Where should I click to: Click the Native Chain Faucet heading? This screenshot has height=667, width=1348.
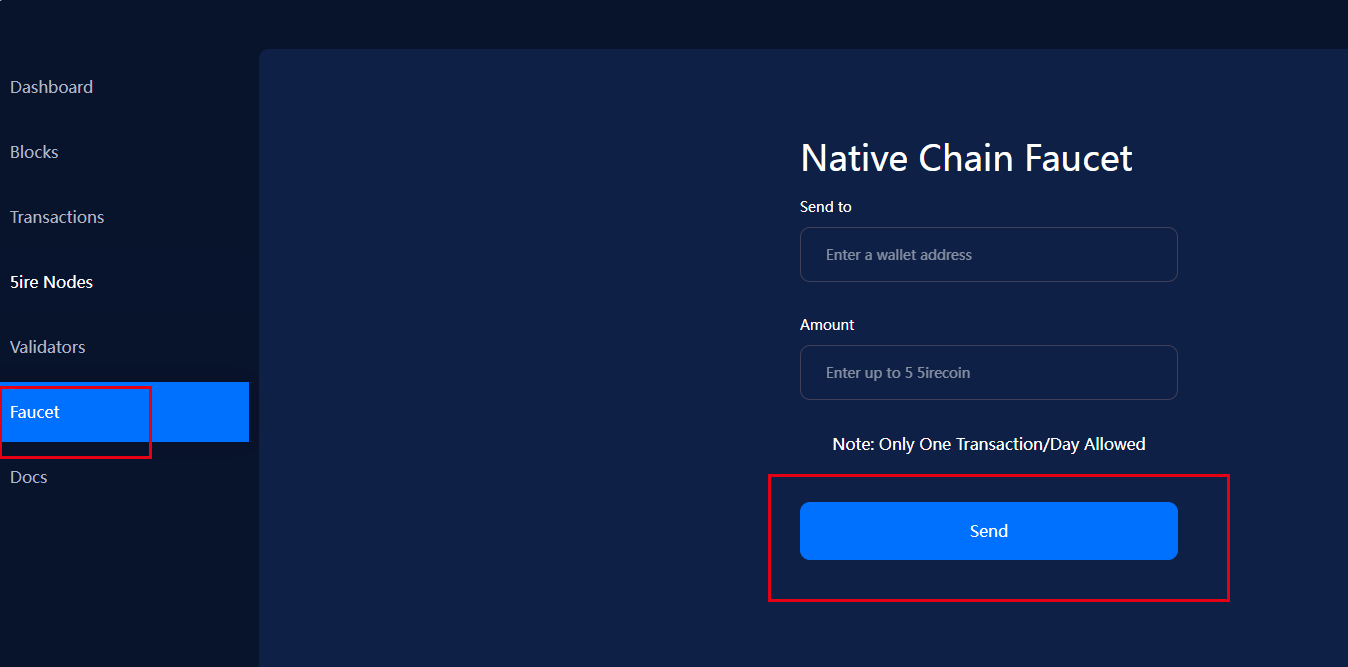click(966, 158)
